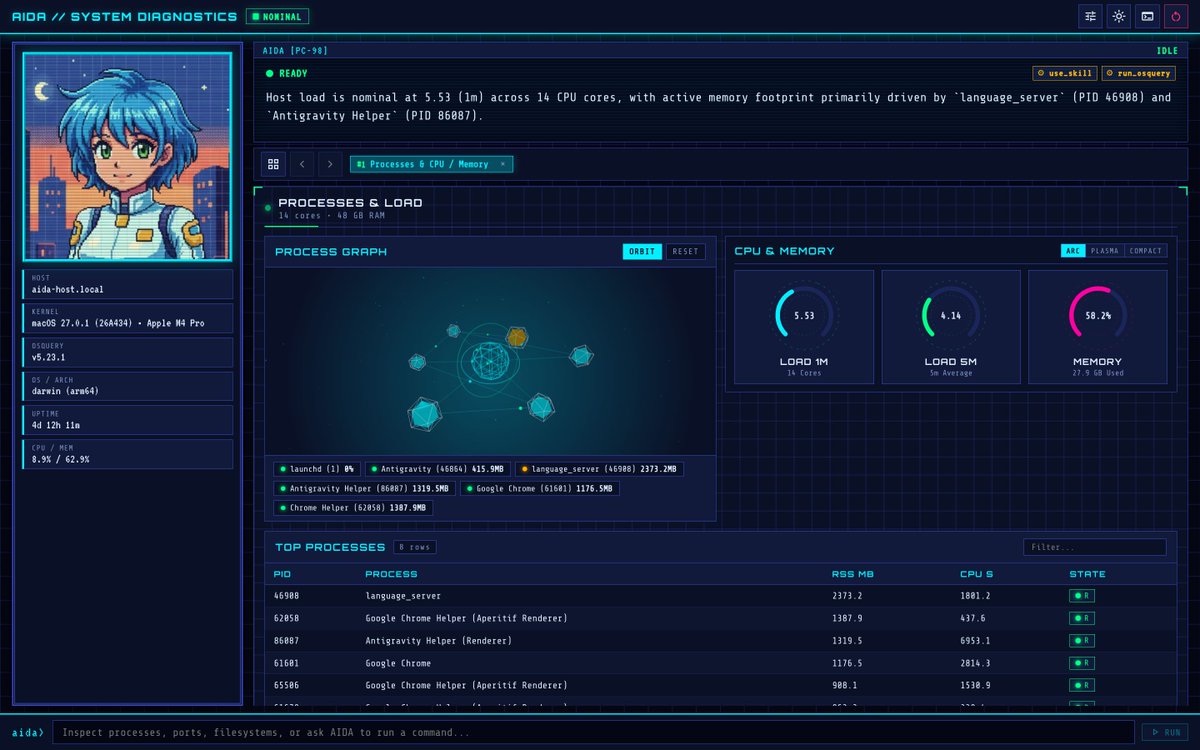This screenshot has width=1200, height=750.
Task: Click the Google Chrome (61601) 1176.5MB chip
Action: pos(540,488)
